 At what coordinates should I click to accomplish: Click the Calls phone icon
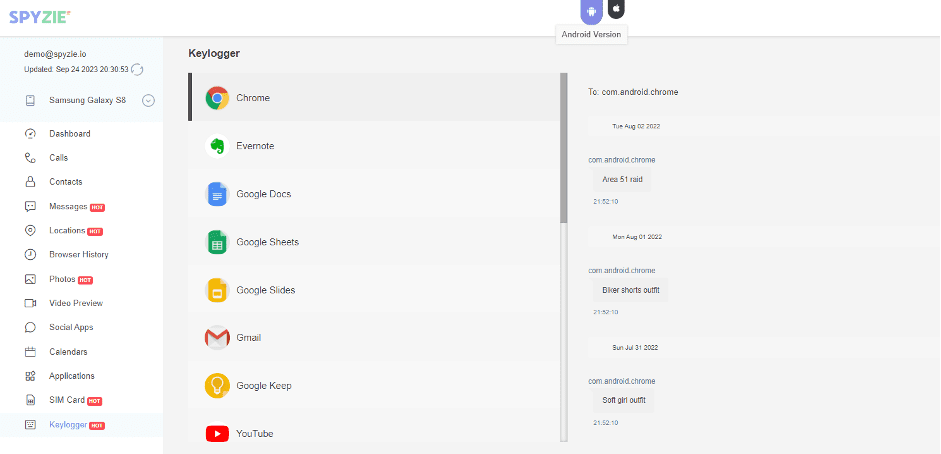point(30,158)
